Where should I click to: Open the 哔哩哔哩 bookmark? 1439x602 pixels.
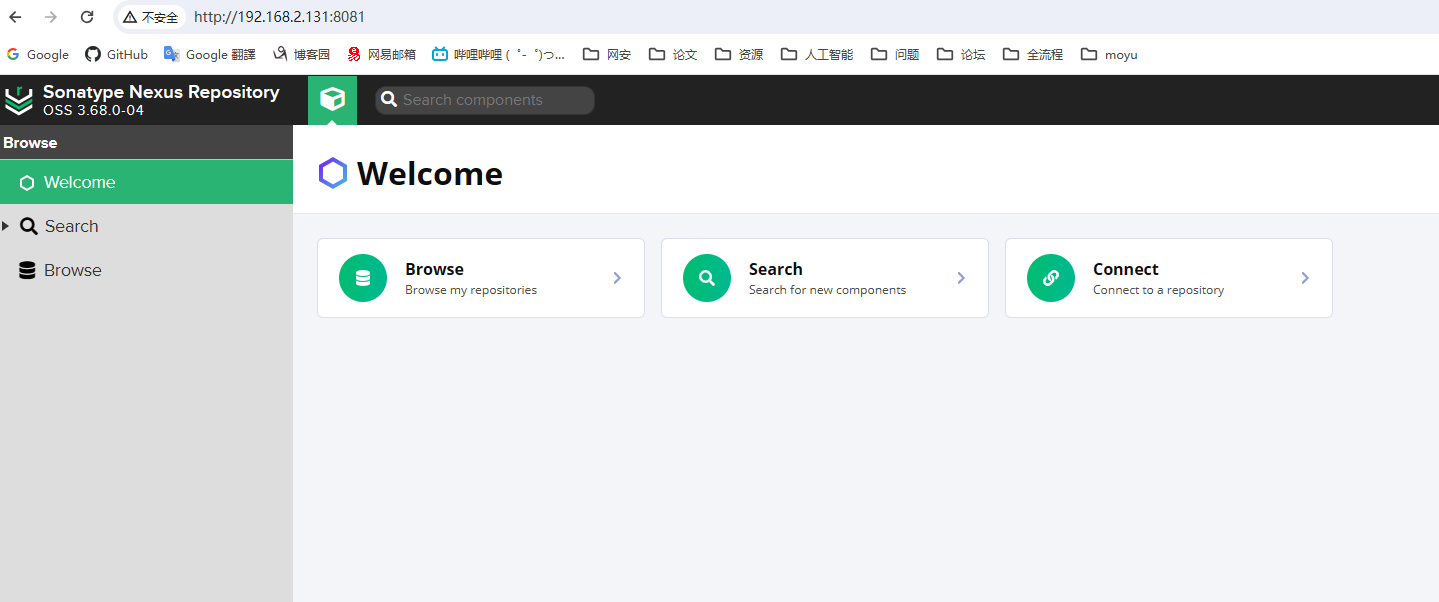pos(499,55)
